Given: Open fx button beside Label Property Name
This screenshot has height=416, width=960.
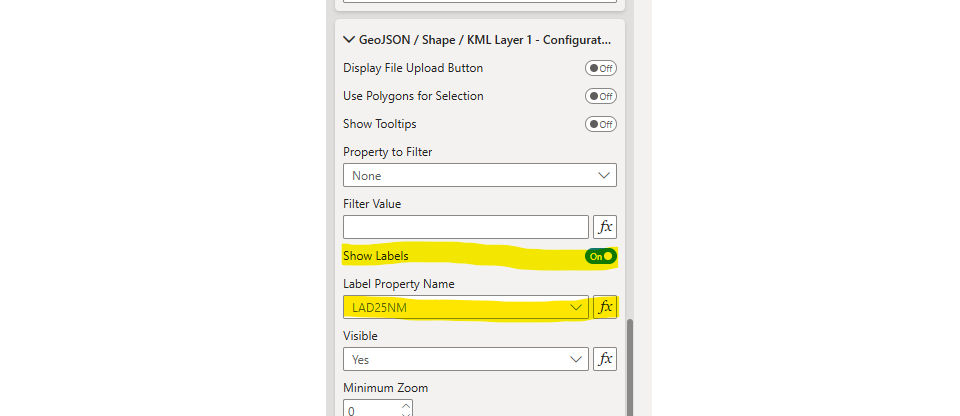Looking at the screenshot, I should 604,307.
